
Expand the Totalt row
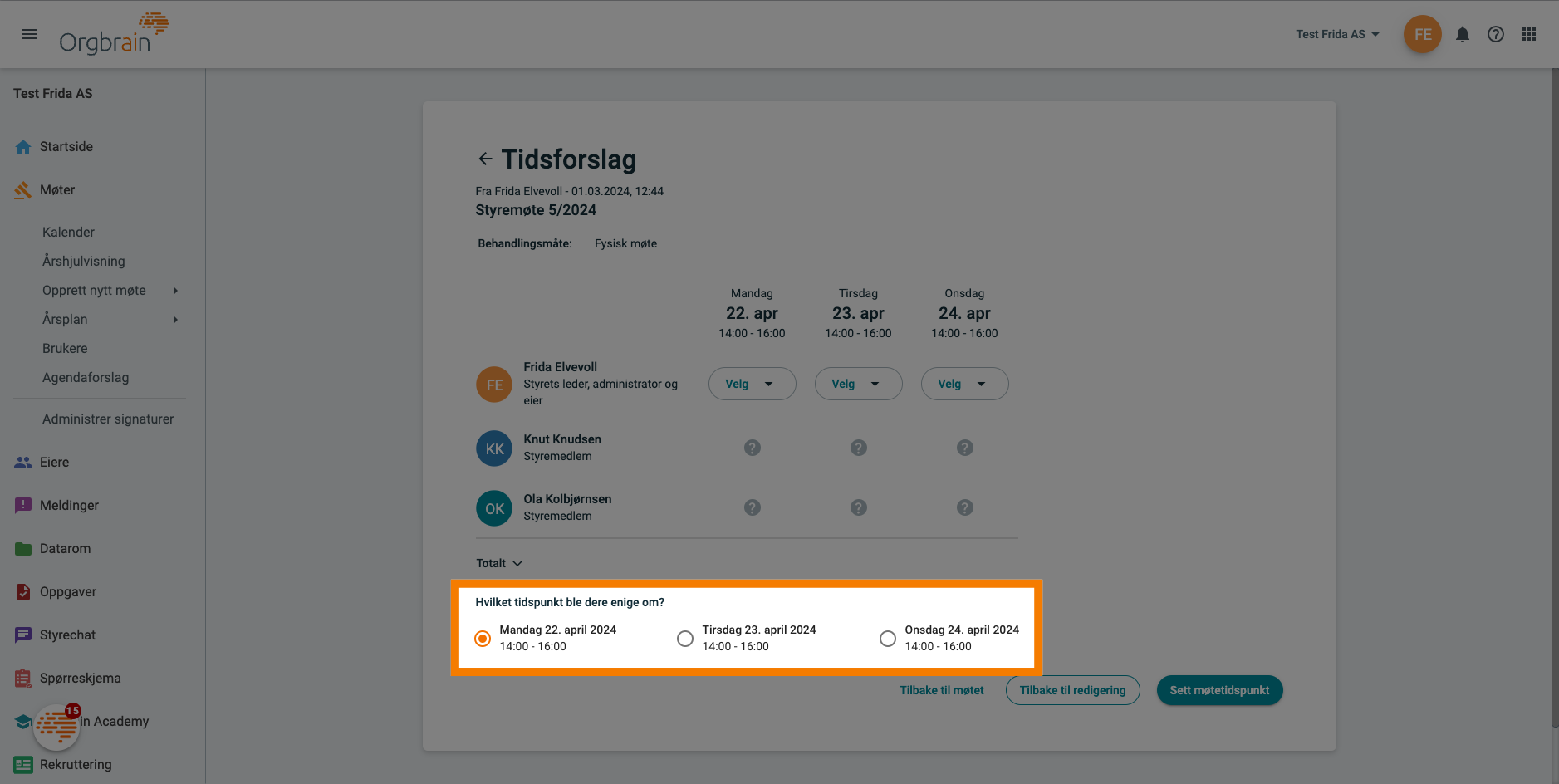(499, 563)
